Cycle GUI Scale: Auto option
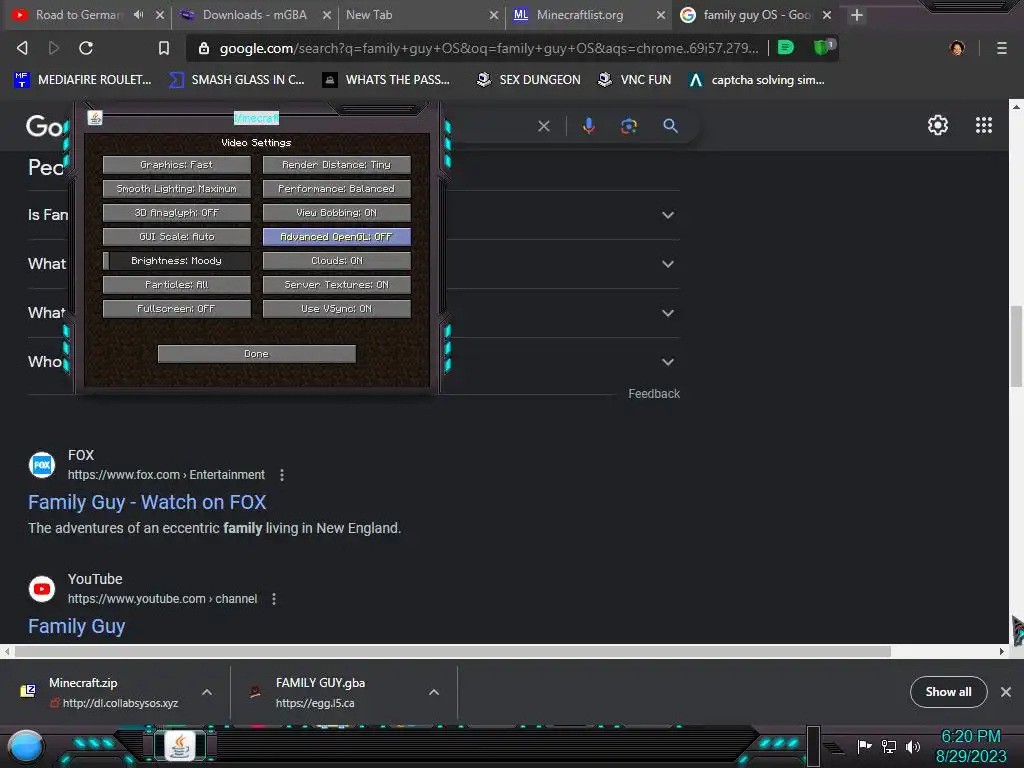The width and height of the screenshot is (1024, 768). (x=176, y=236)
